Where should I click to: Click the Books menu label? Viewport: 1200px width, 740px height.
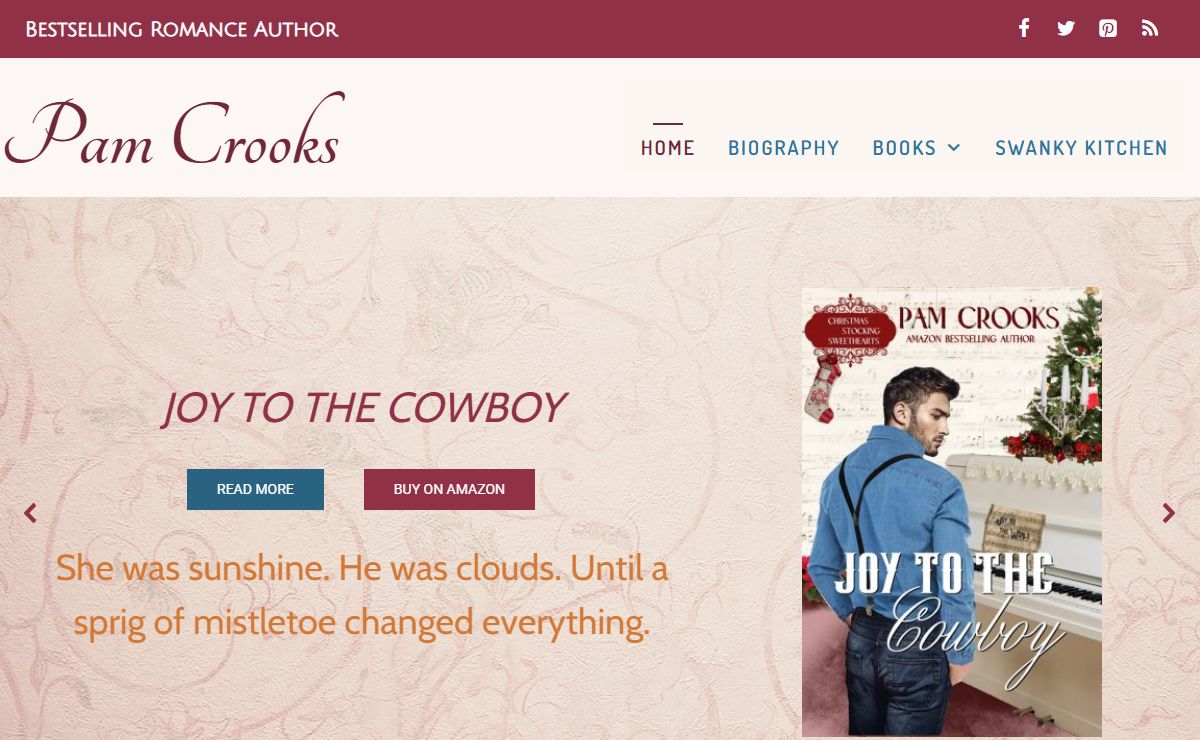(904, 148)
